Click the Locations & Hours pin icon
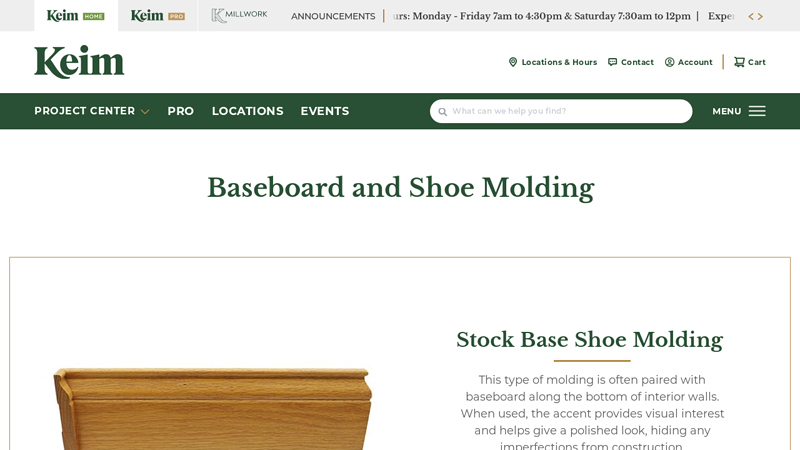 pyautogui.click(x=513, y=62)
